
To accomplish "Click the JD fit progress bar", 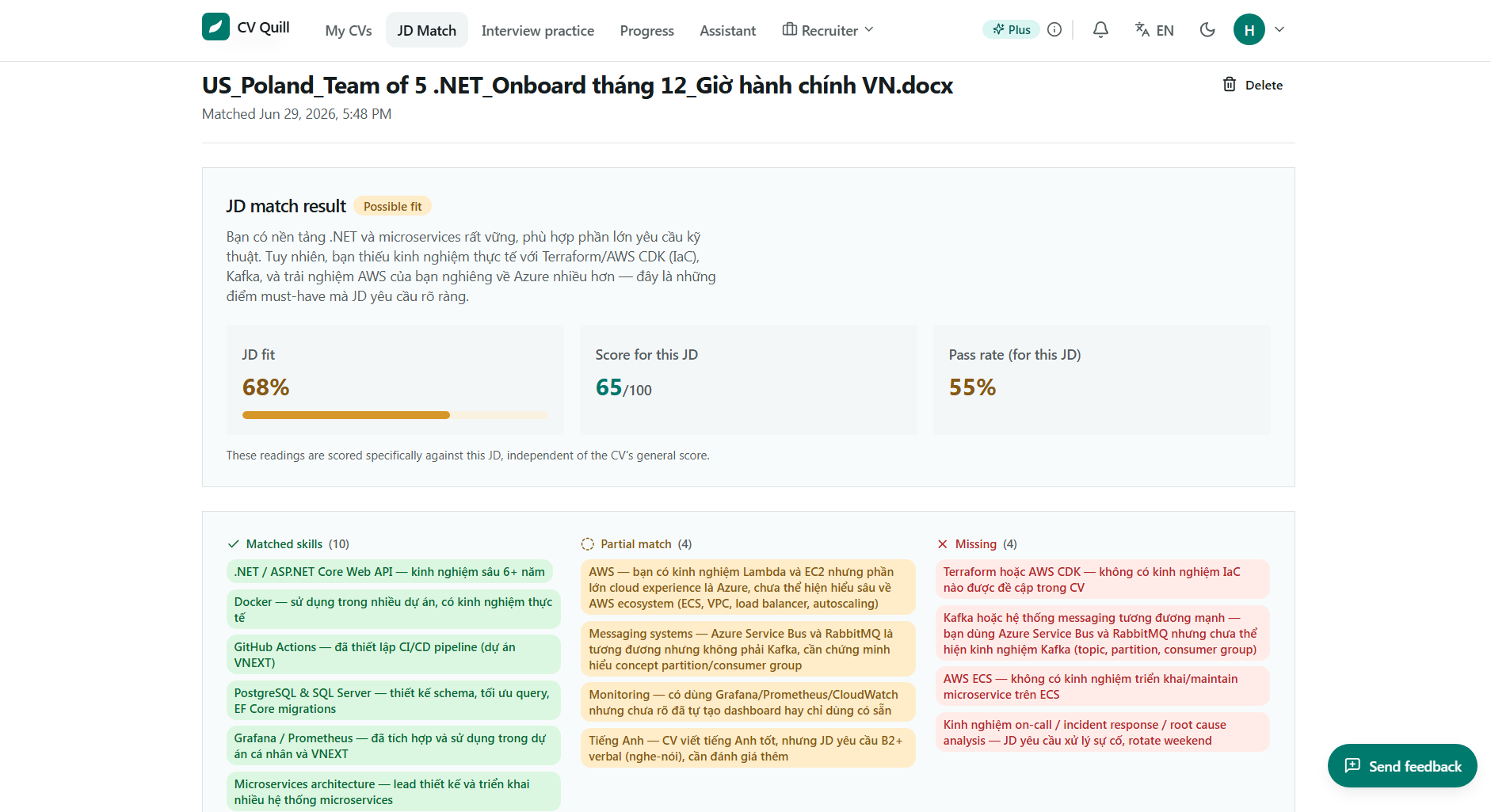I will click(x=395, y=415).
